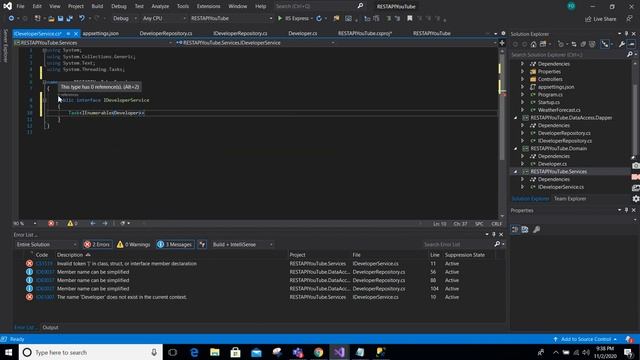Switch to the Team Explorer tab

570,199
